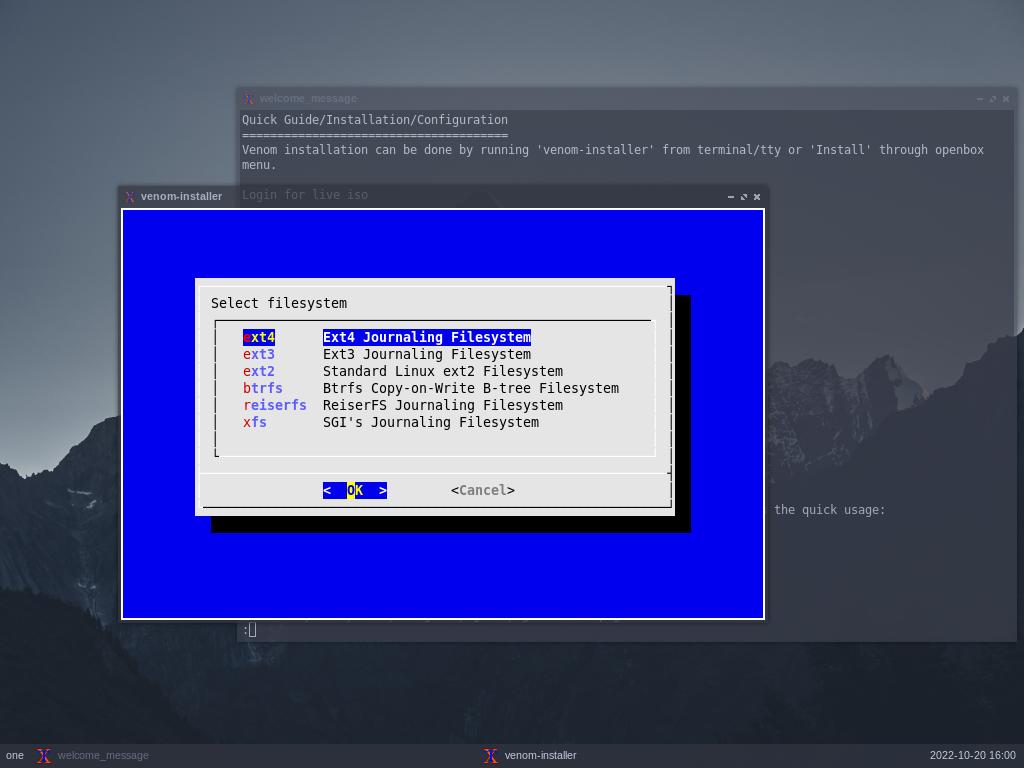Select the ext3 filesystem tag
The width and height of the screenshot is (1024, 768).
[259, 354]
